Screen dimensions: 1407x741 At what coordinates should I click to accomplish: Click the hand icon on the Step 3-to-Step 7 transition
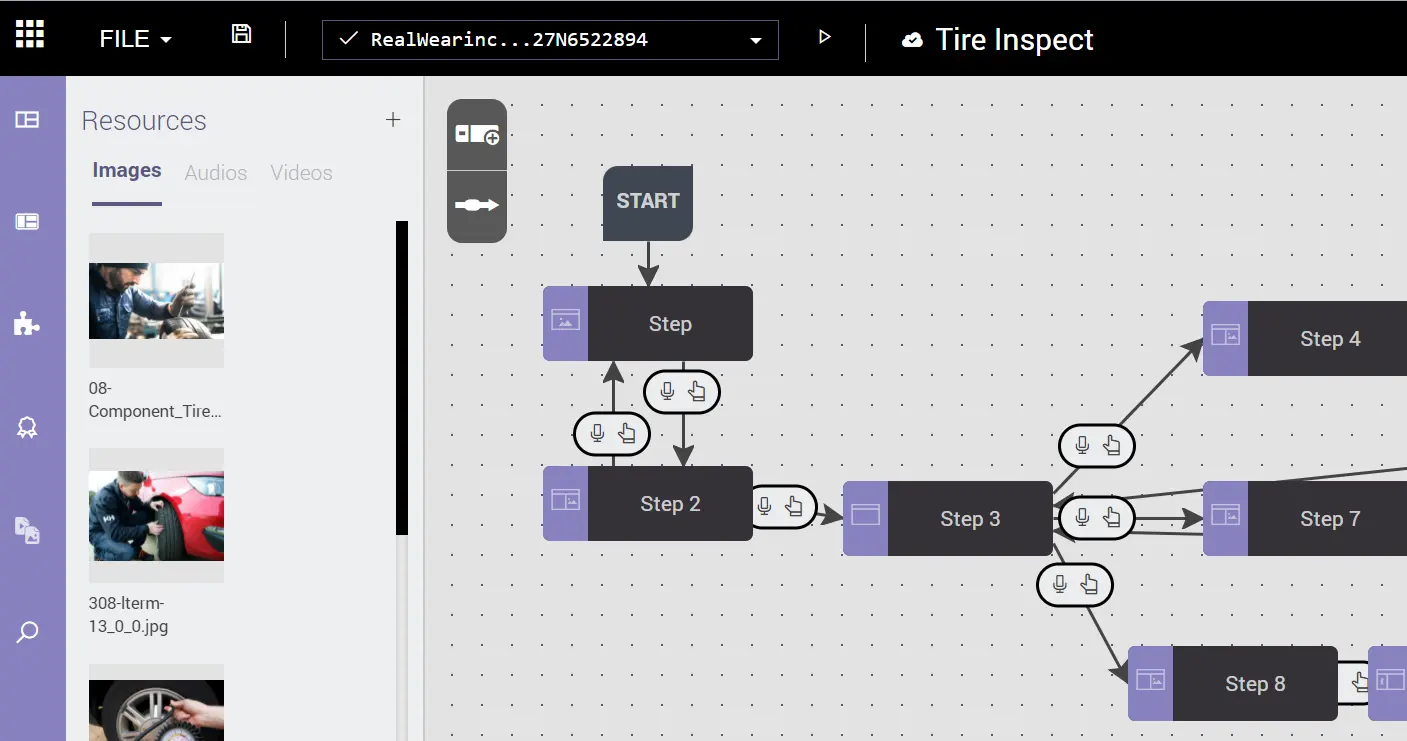(1111, 518)
